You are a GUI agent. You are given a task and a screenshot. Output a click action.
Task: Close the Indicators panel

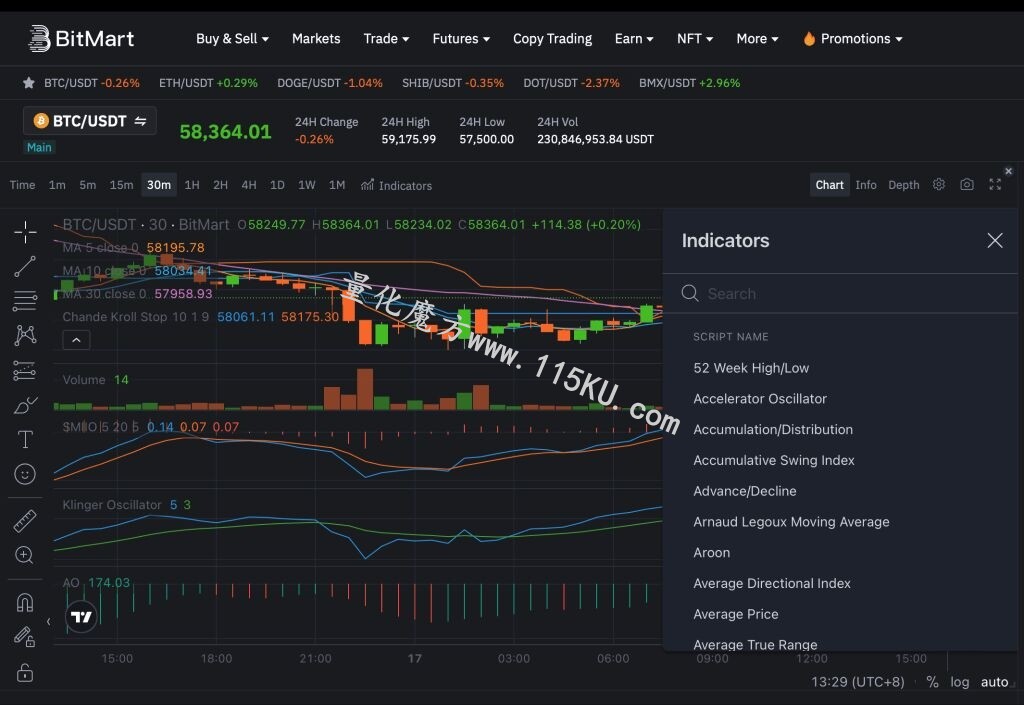click(995, 241)
